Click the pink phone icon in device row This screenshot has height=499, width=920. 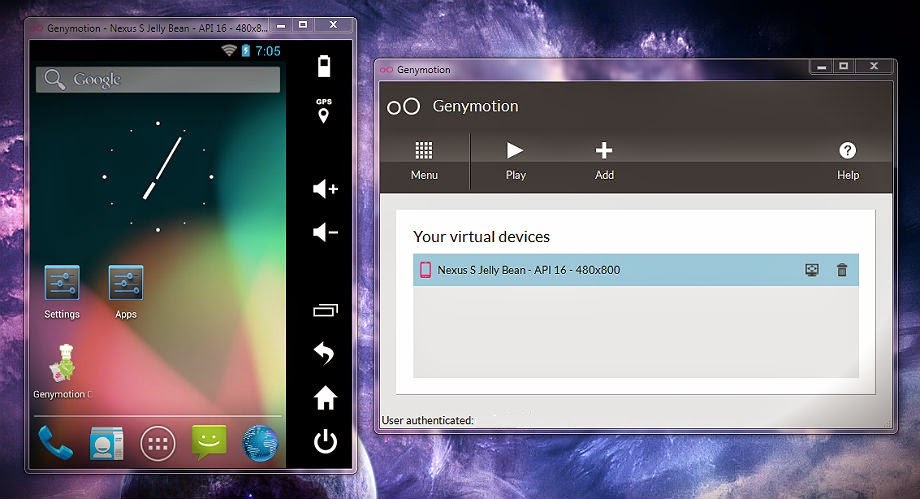tap(425, 270)
